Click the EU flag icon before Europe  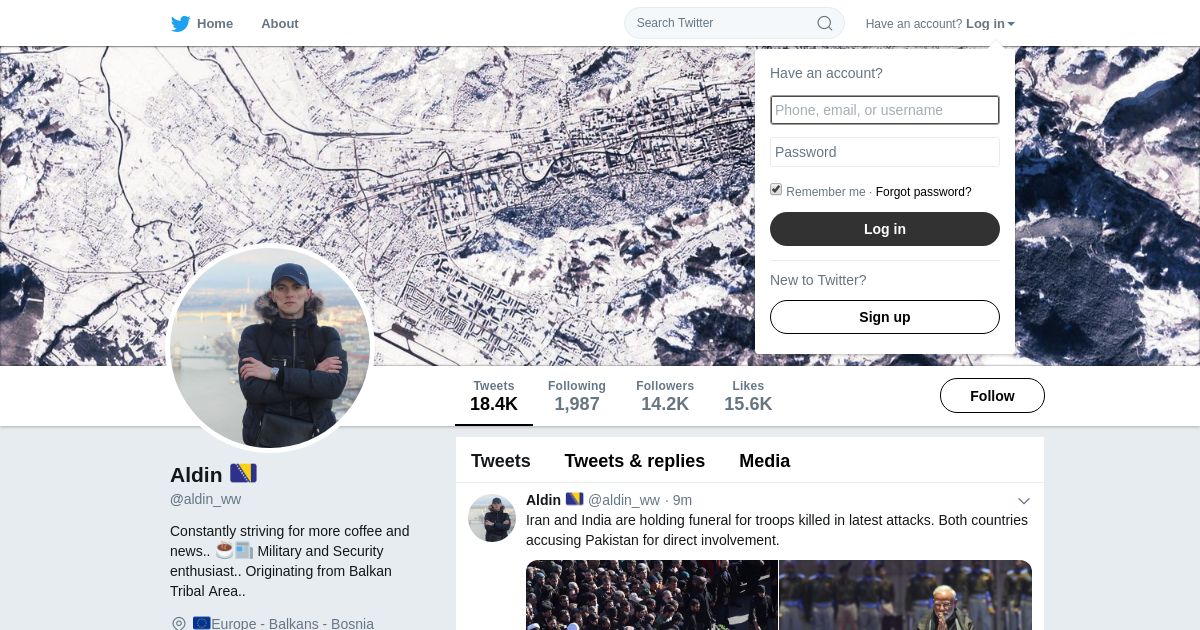click(202, 623)
